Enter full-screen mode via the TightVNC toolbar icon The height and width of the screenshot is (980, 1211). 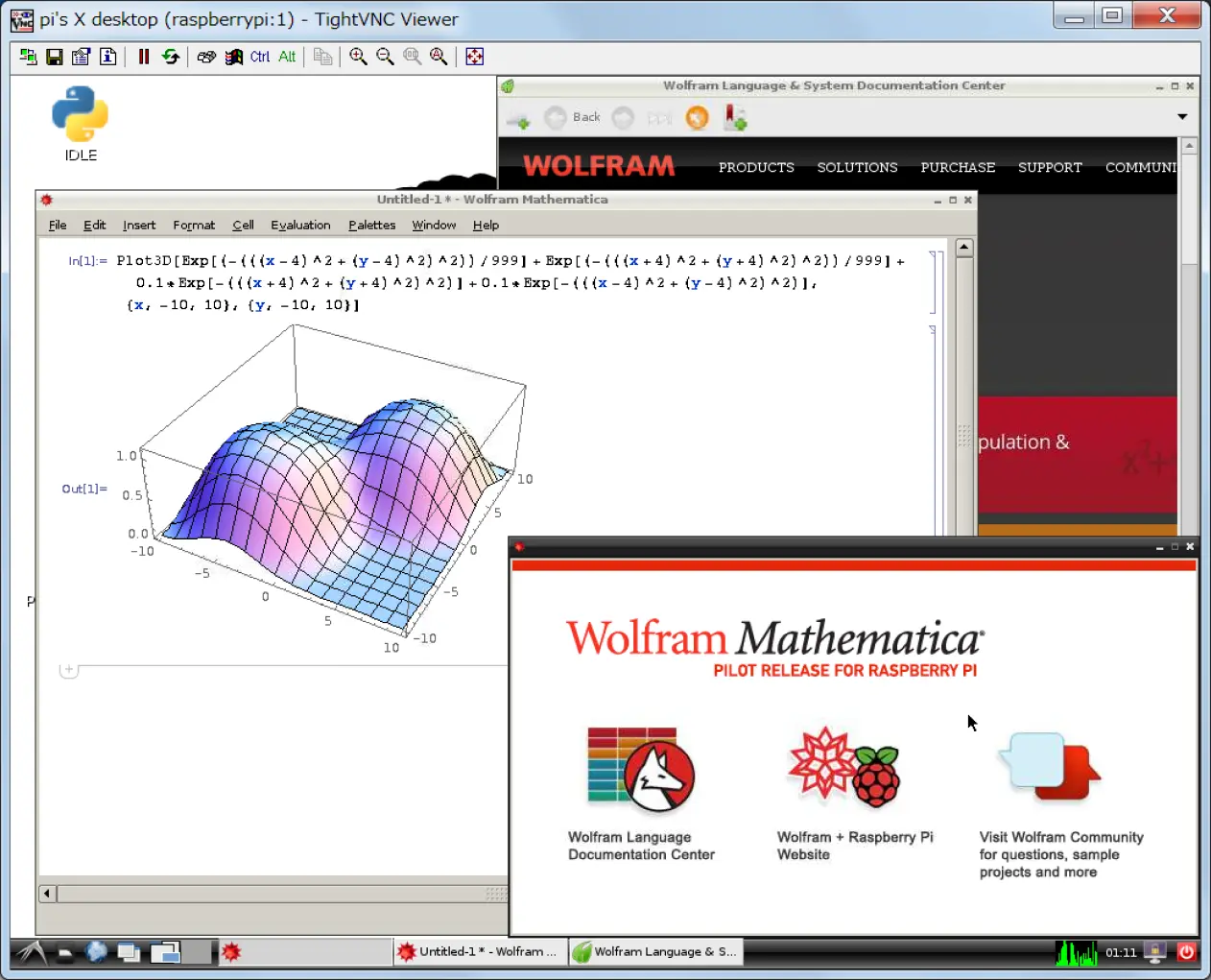point(474,57)
